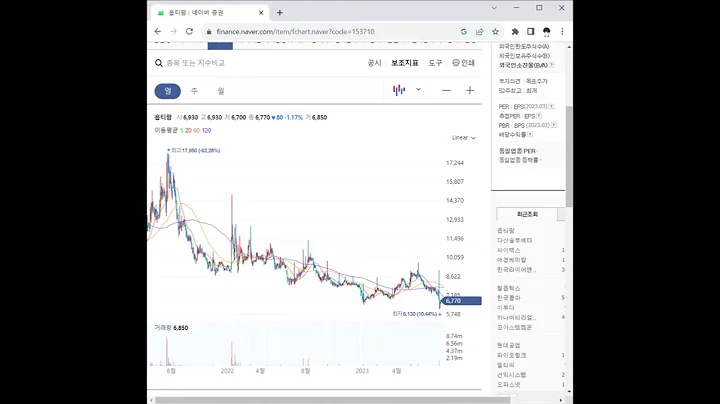Close the 네이버 증권 browser tab
This screenshot has height=404, width=720.
261,13
